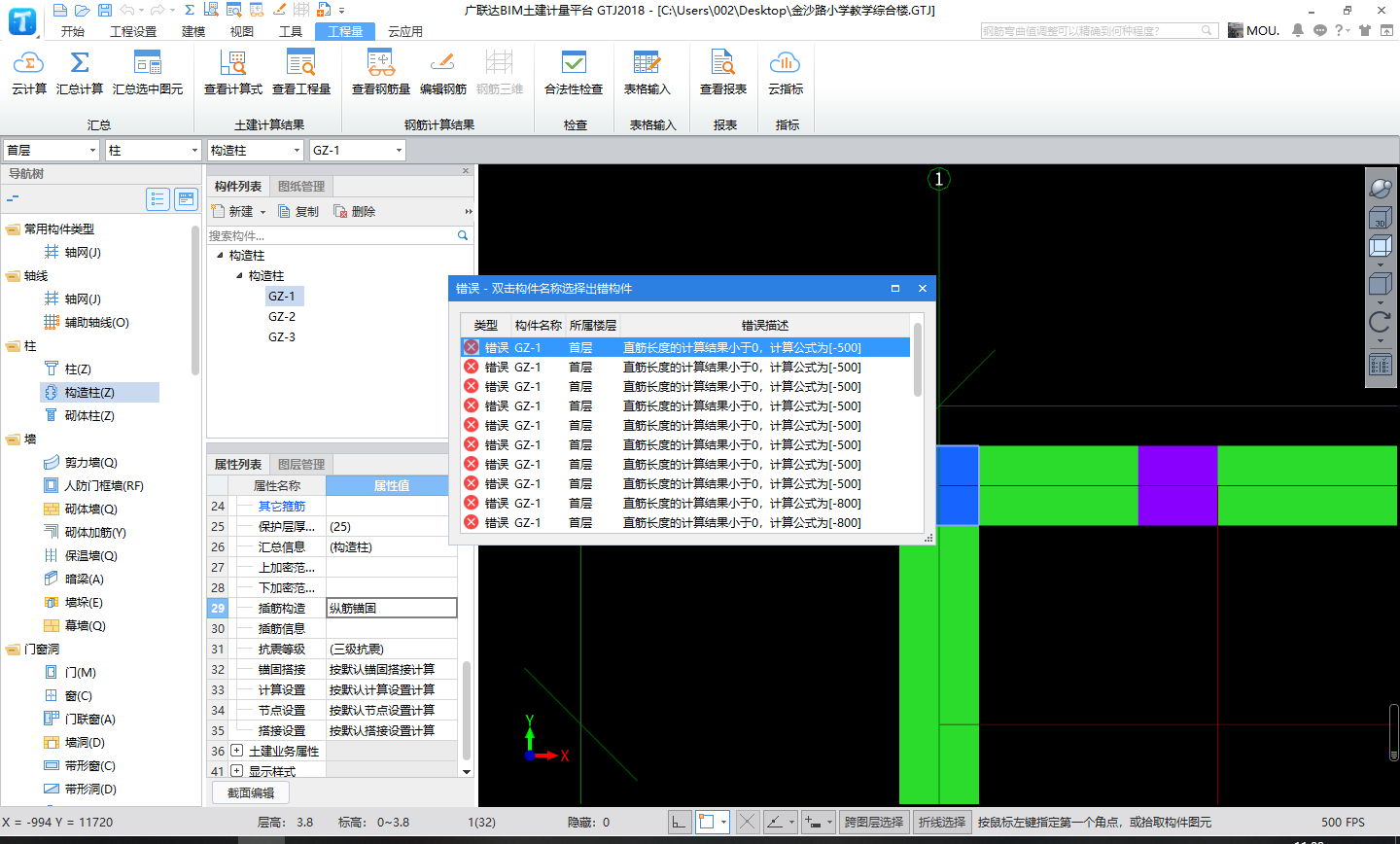The height and width of the screenshot is (844, 1400).
Task: Toggle the cross snap icon in status bar
Action: click(747, 822)
